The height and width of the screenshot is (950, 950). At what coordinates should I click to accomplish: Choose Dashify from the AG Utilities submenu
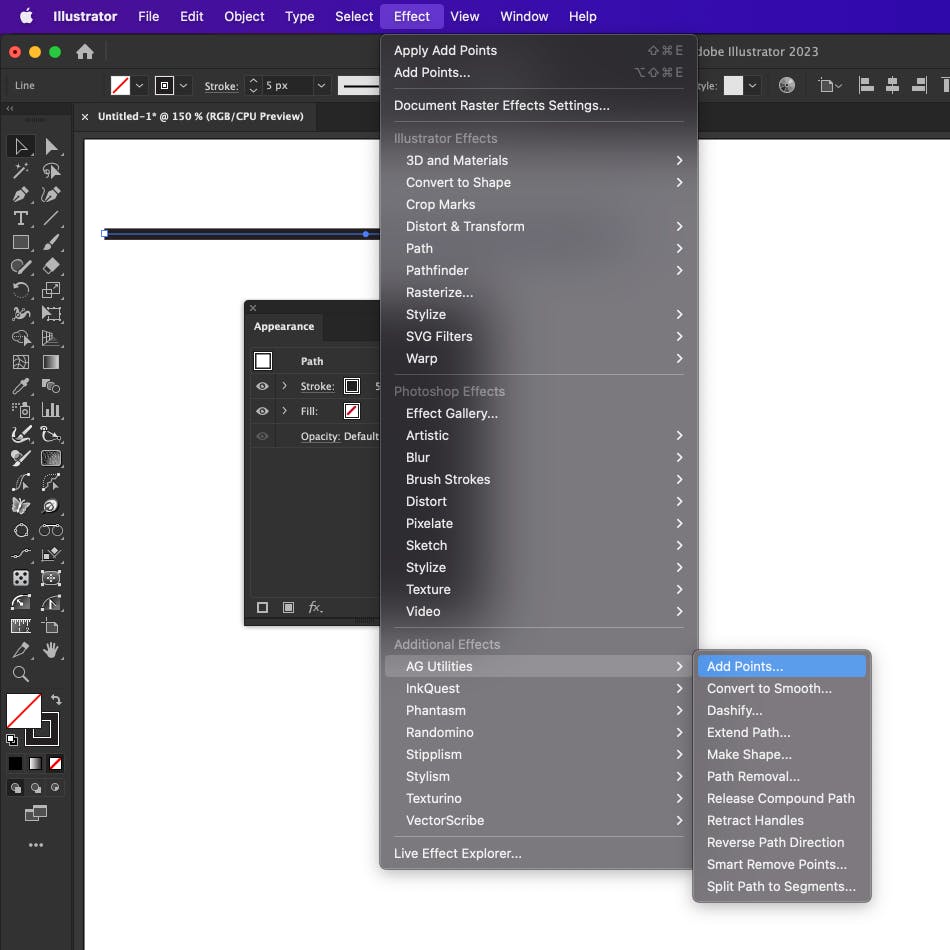[735, 710]
